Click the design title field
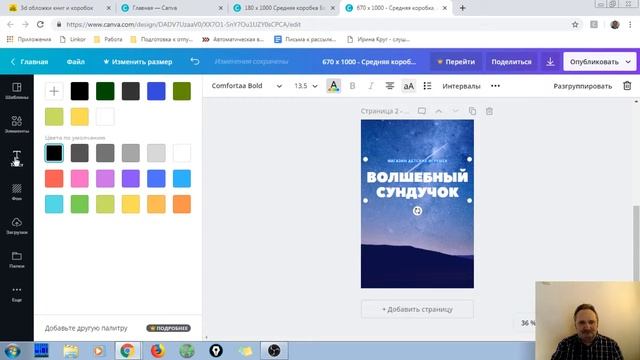Image resolution: width=640 pixels, height=360 pixels. tap(369, 62)
